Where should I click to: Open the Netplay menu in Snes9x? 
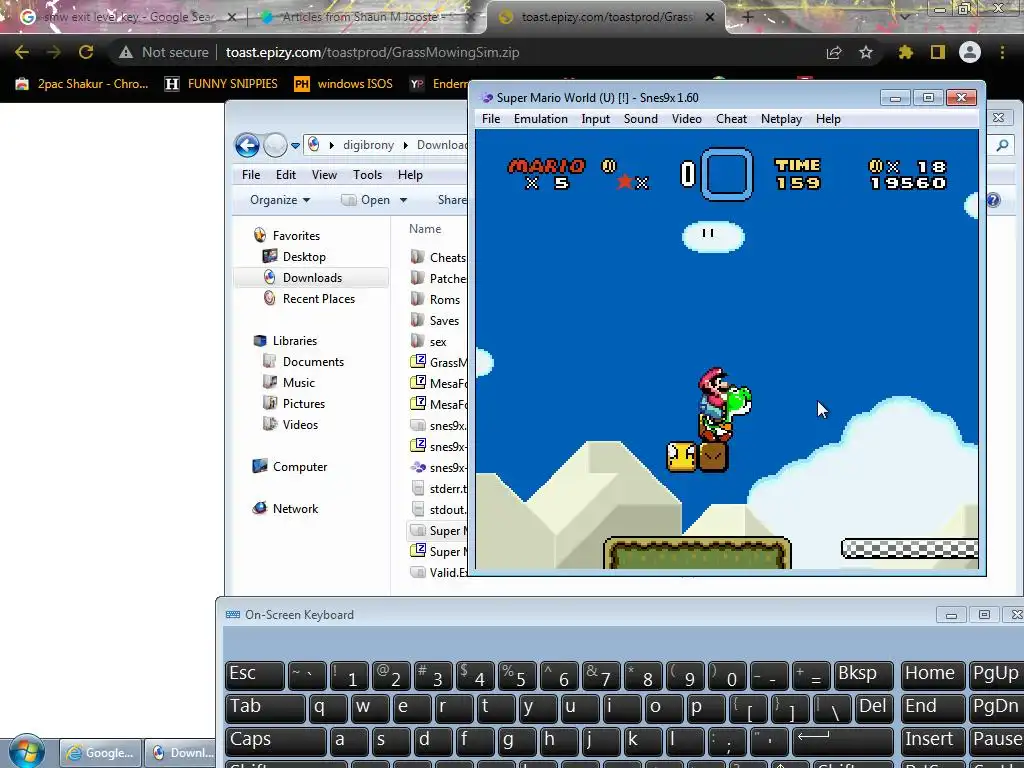[781, 119]
